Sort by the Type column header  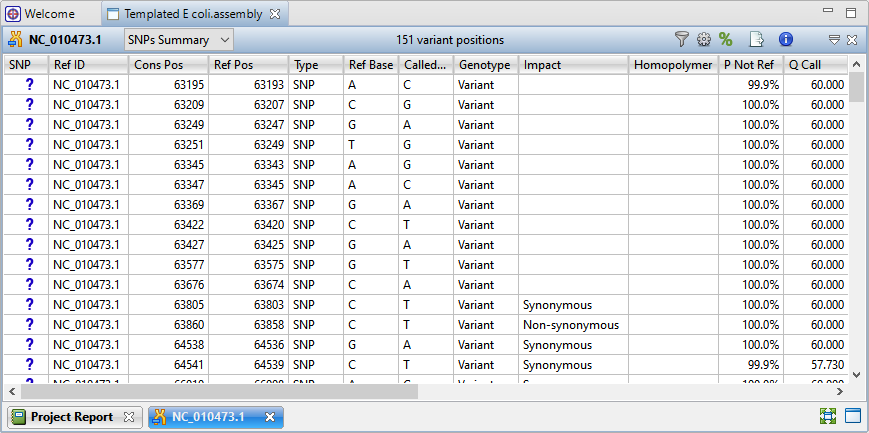point(316,65)
